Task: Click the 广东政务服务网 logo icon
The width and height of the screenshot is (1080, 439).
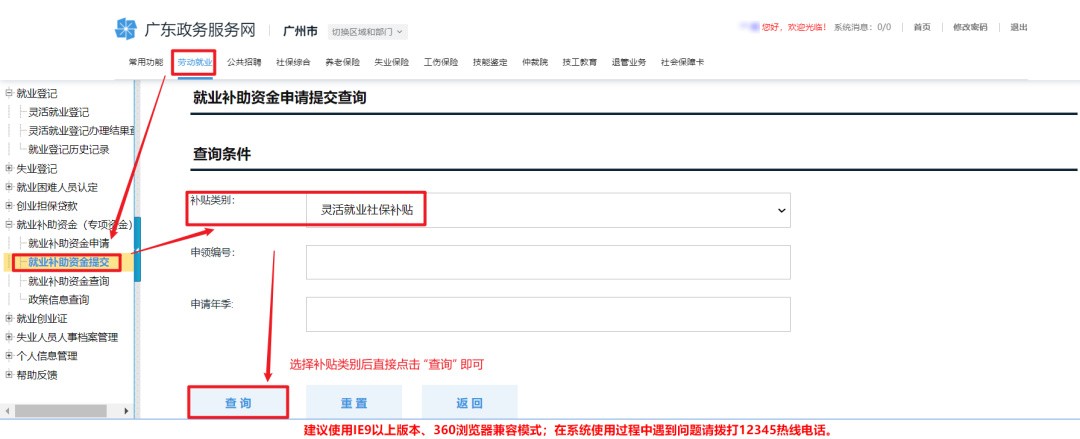Action: [126, 30]
